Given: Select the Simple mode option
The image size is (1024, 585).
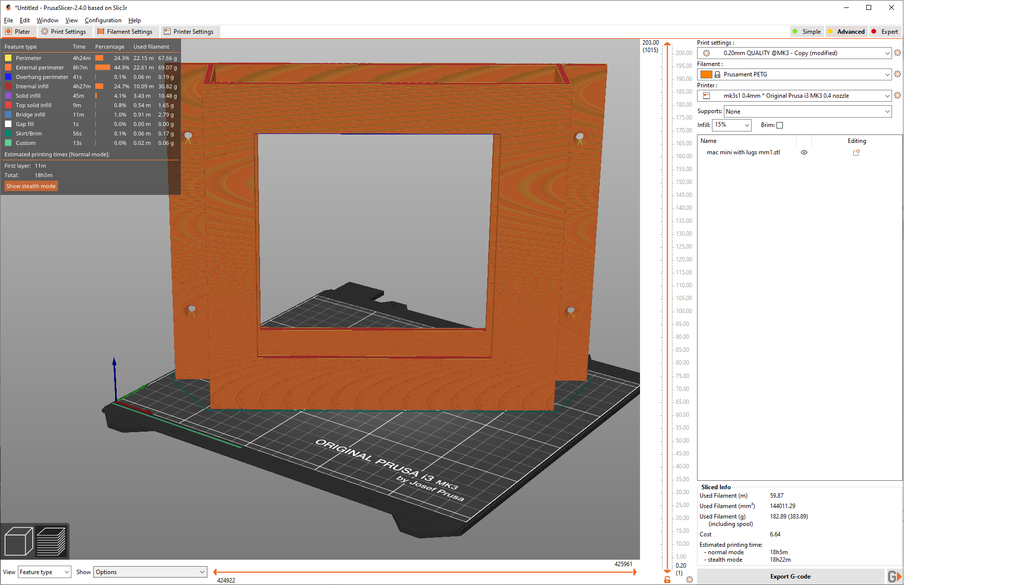Looking at the screenshot, I should coord(807,31).
